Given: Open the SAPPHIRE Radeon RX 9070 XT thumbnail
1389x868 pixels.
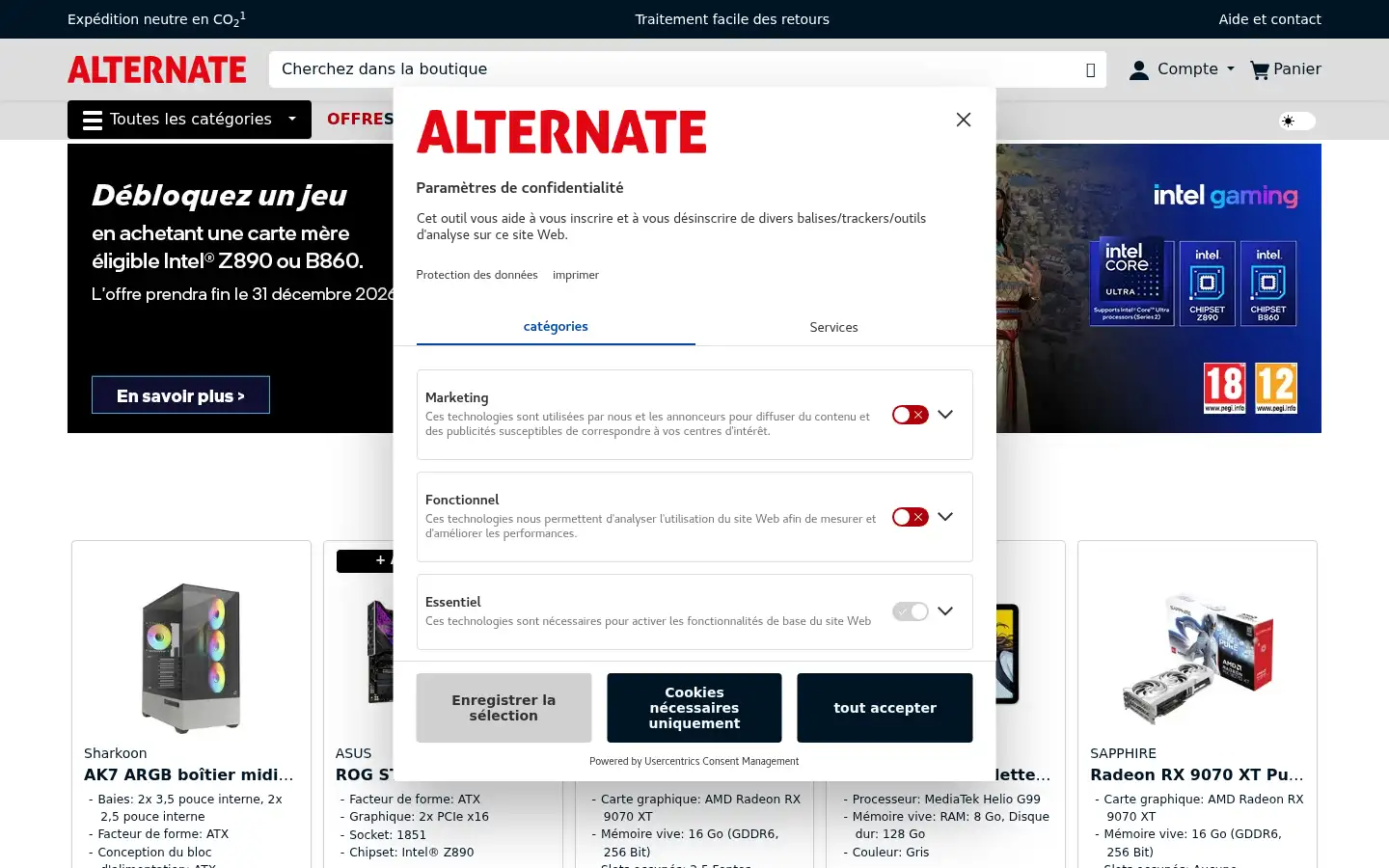Looking at the screenshot, I should [x=1197, y=658].
